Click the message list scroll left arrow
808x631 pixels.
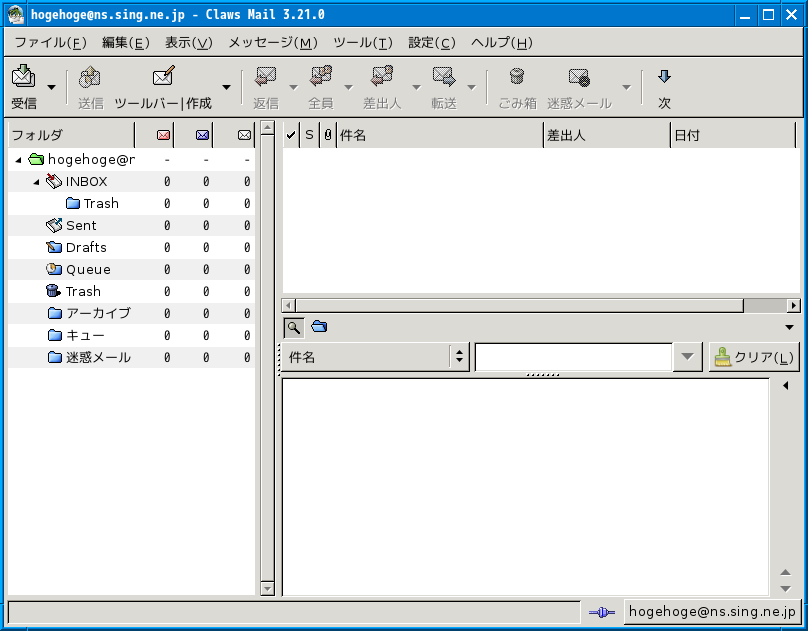[289, 305]
